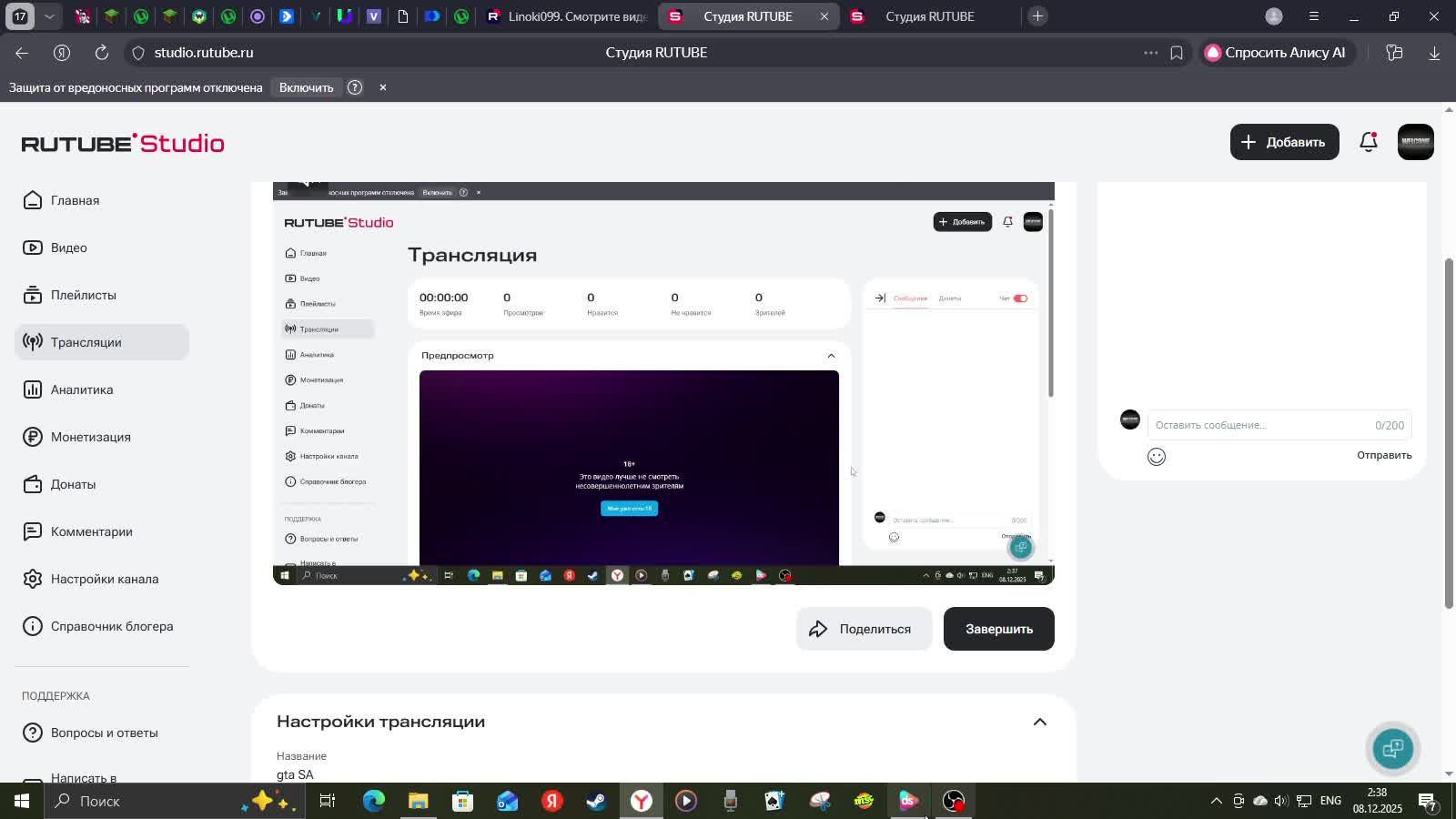
Task: Open the browser hamburger menu
Action: [1313, 16]
